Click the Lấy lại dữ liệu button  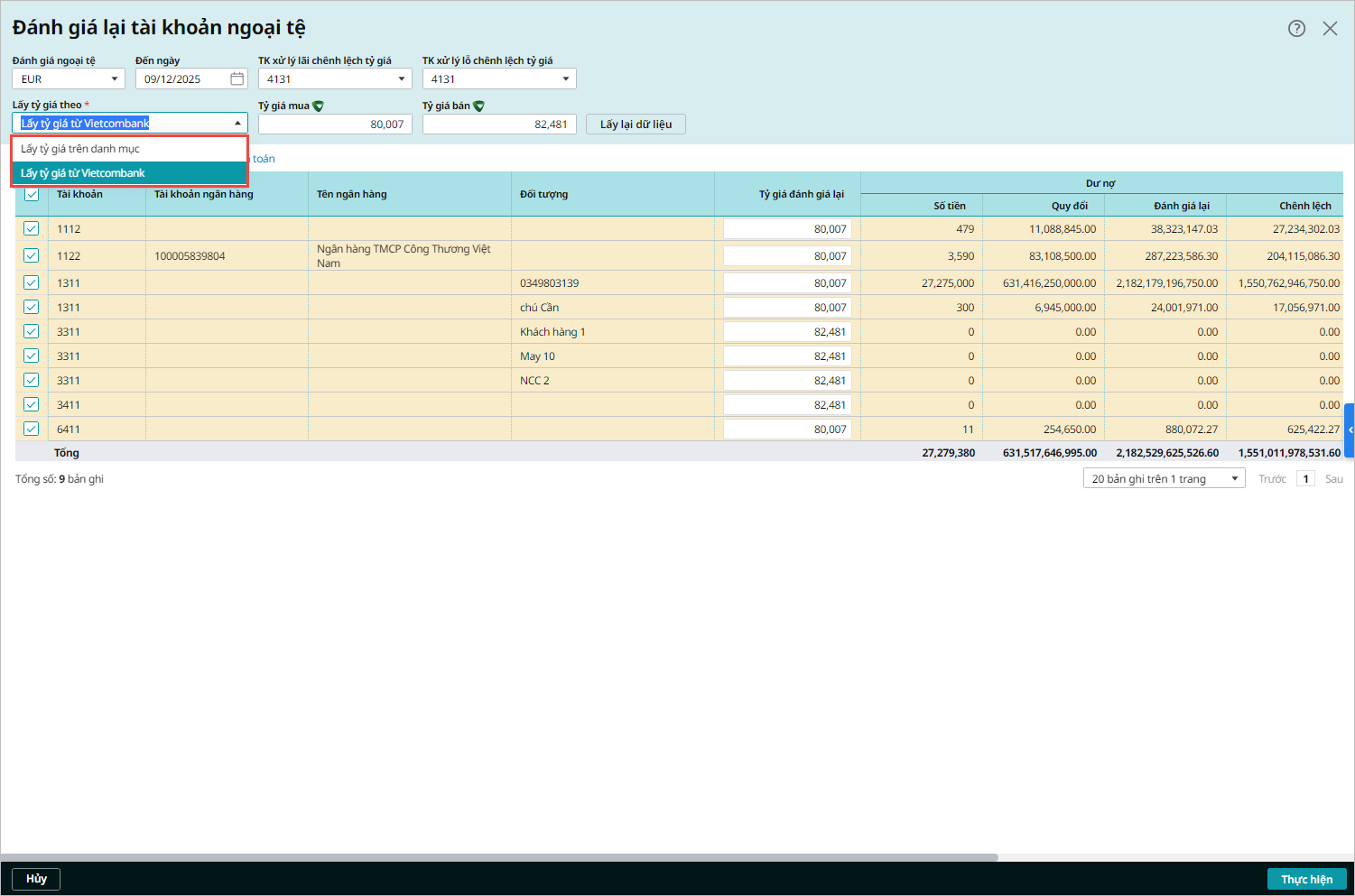click(x=636, y=125)
